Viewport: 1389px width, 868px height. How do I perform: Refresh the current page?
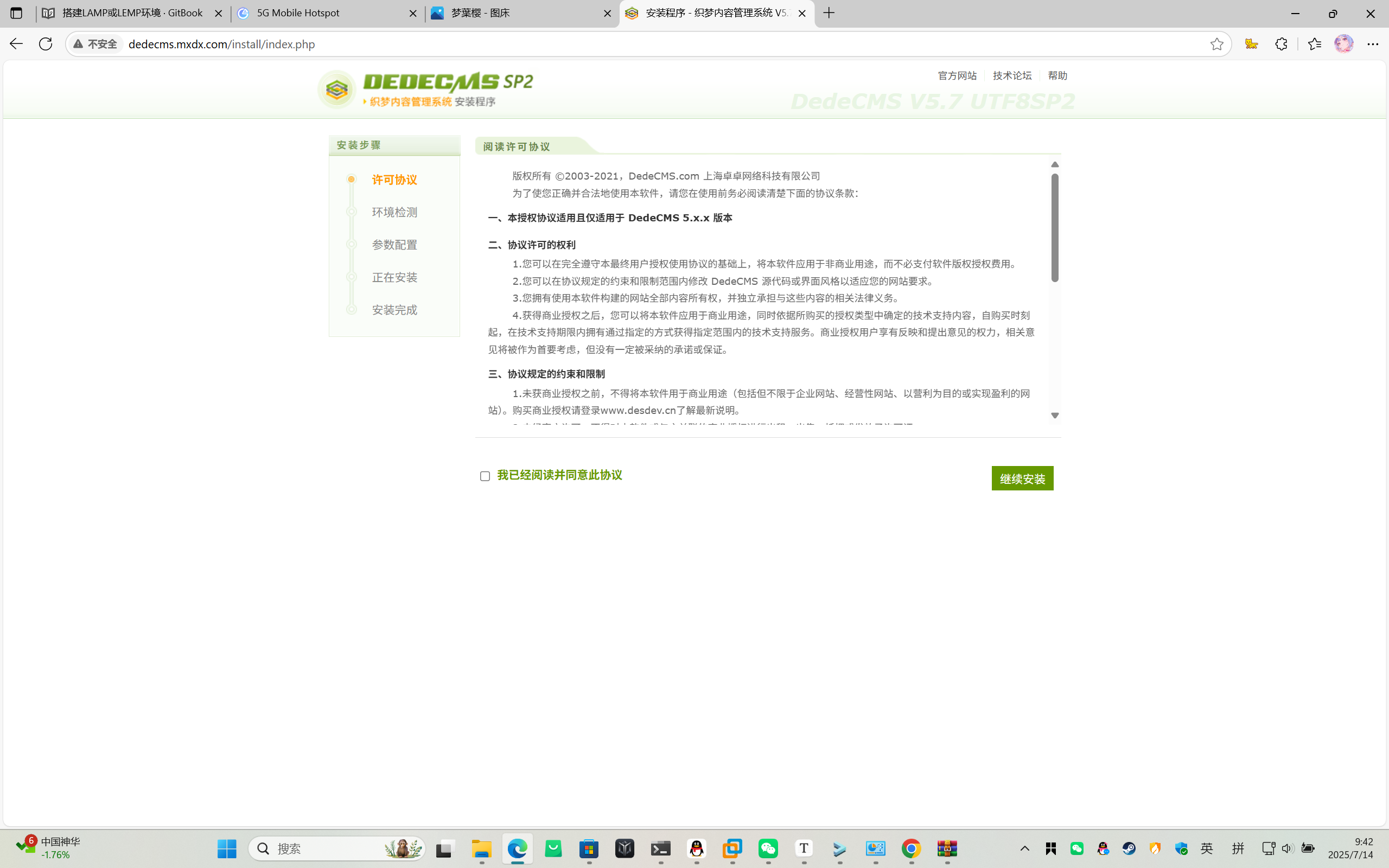pyautogui.click(x=46, y=43)
